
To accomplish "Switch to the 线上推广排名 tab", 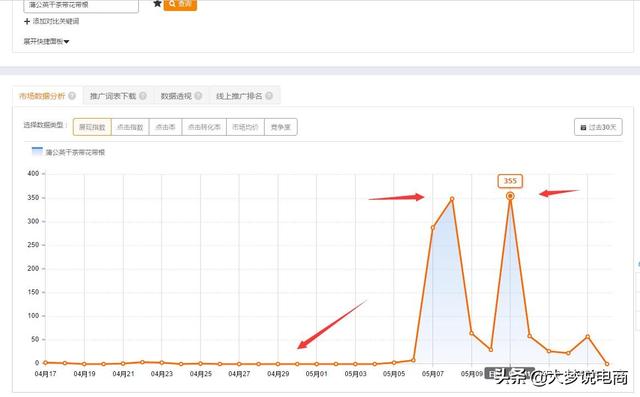I will click(239, 96).
